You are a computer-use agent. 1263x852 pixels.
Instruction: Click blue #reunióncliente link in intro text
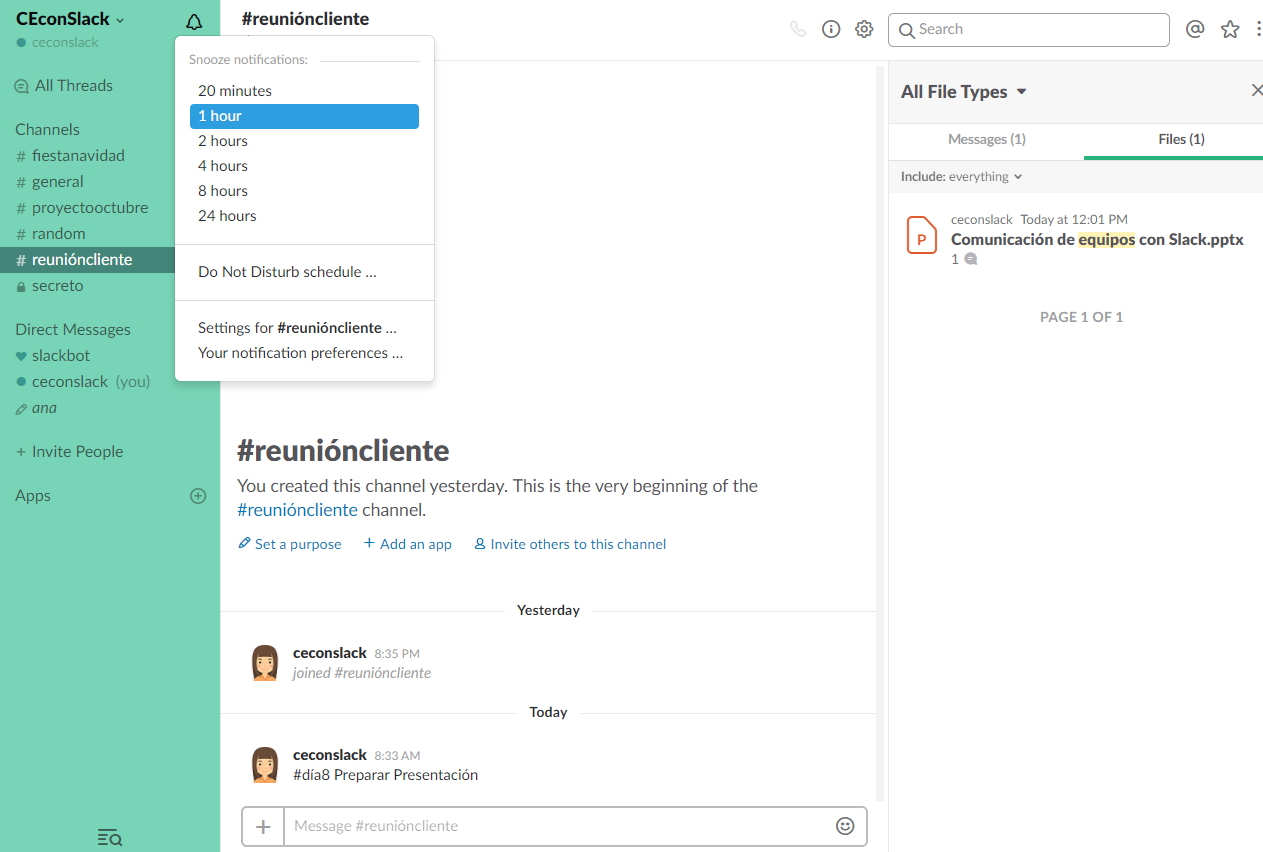(297, 510)
